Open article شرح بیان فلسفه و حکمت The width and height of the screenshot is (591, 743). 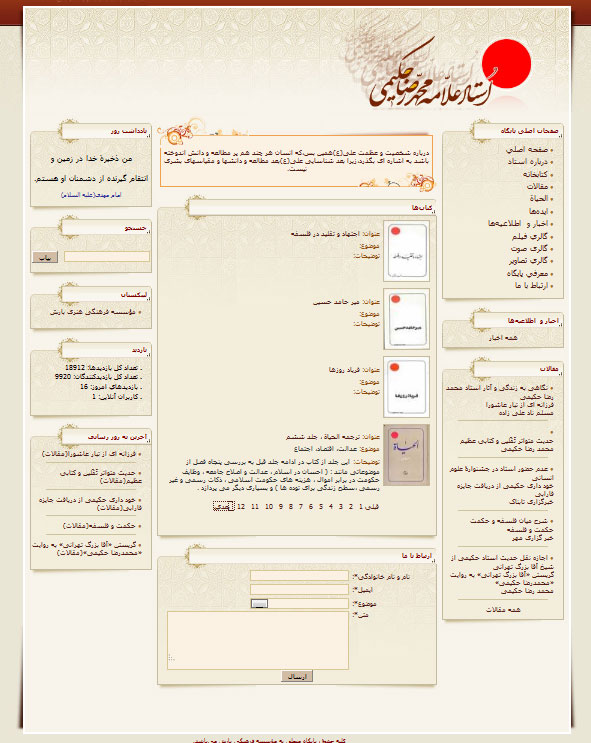click(511, 521)
